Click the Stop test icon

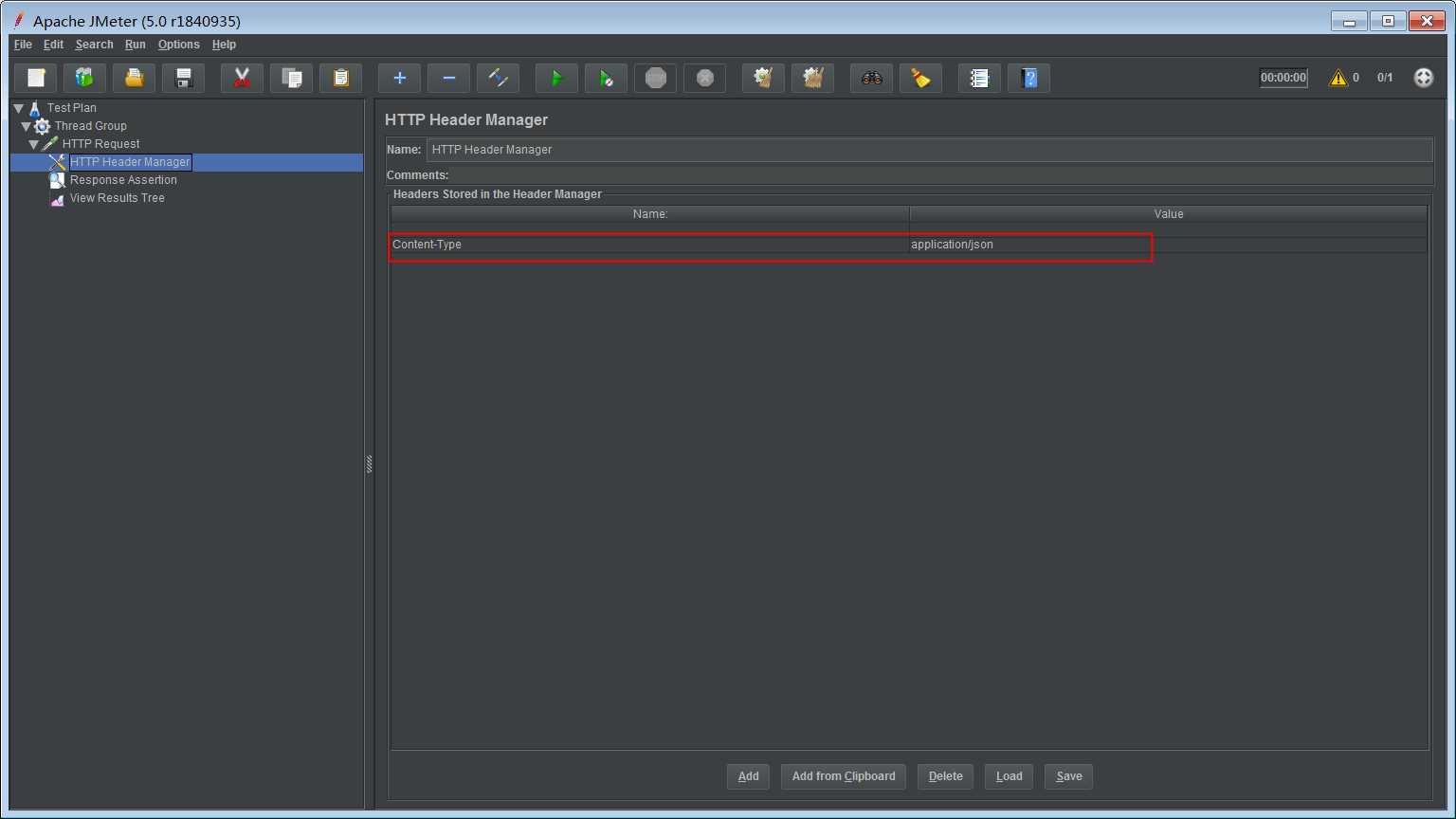pyautogui.click(x=656, y=78)
